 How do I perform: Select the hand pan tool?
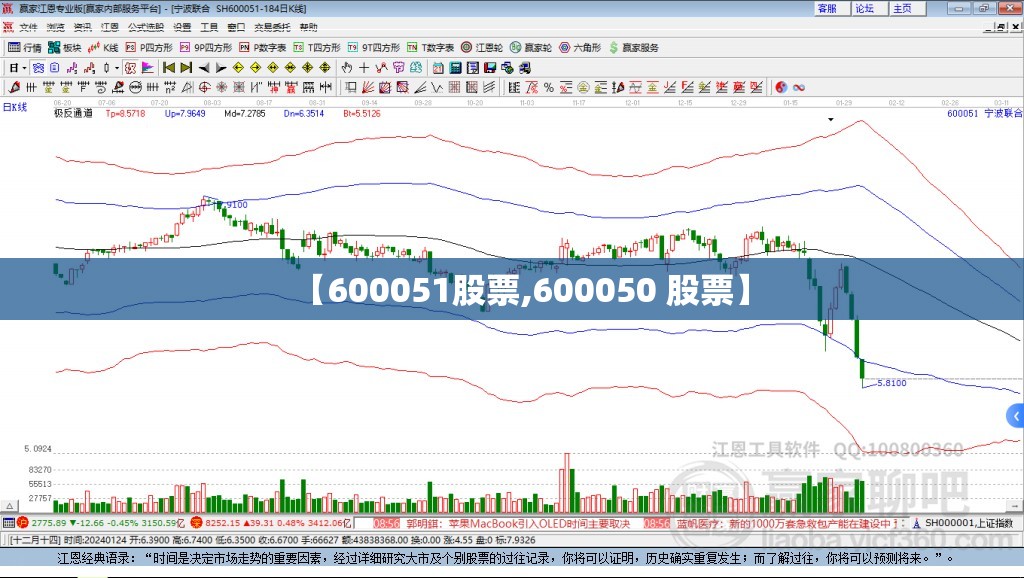click(x=347, y=67)
